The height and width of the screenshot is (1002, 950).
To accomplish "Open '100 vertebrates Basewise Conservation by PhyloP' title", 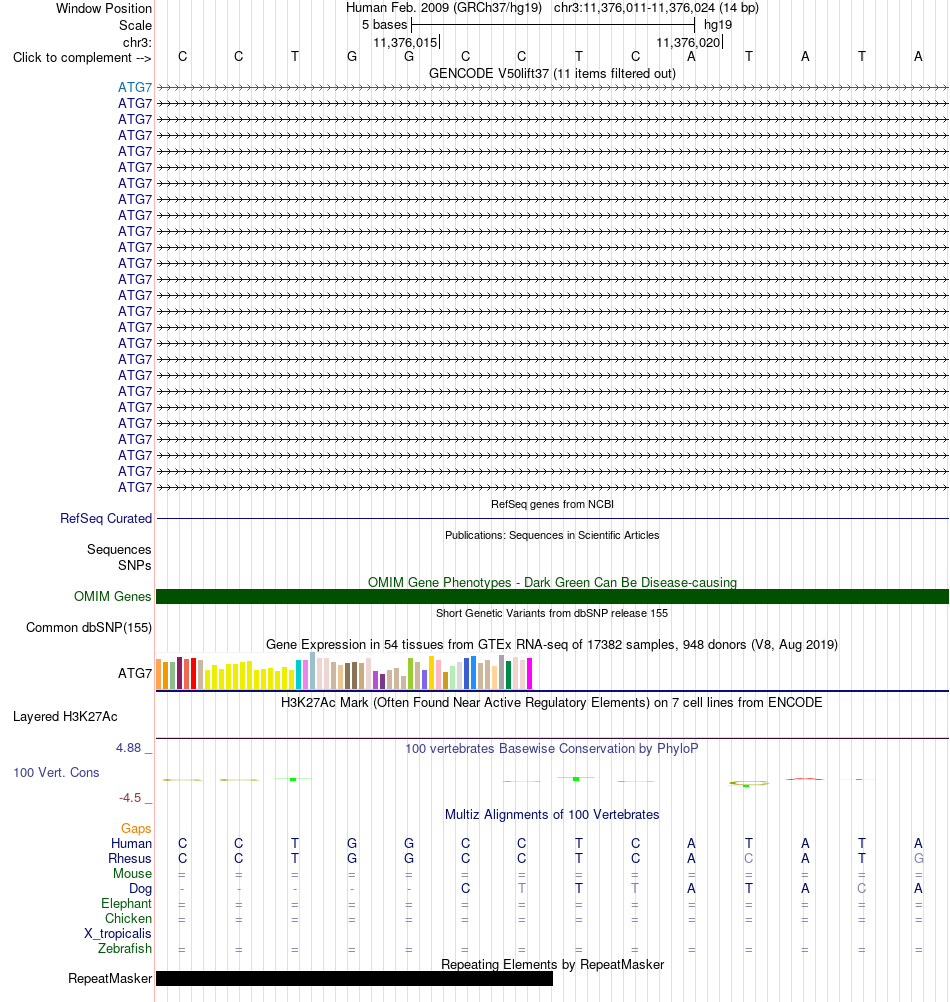I will tap(552, 748).
